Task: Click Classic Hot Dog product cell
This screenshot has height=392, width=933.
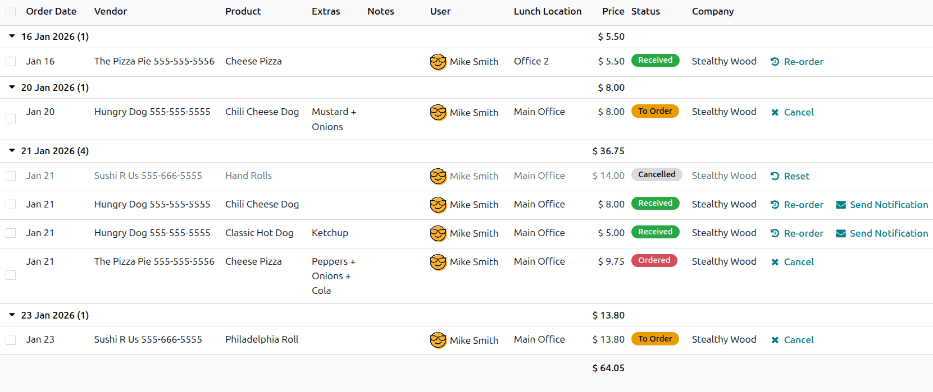Action: pos(259,233)
